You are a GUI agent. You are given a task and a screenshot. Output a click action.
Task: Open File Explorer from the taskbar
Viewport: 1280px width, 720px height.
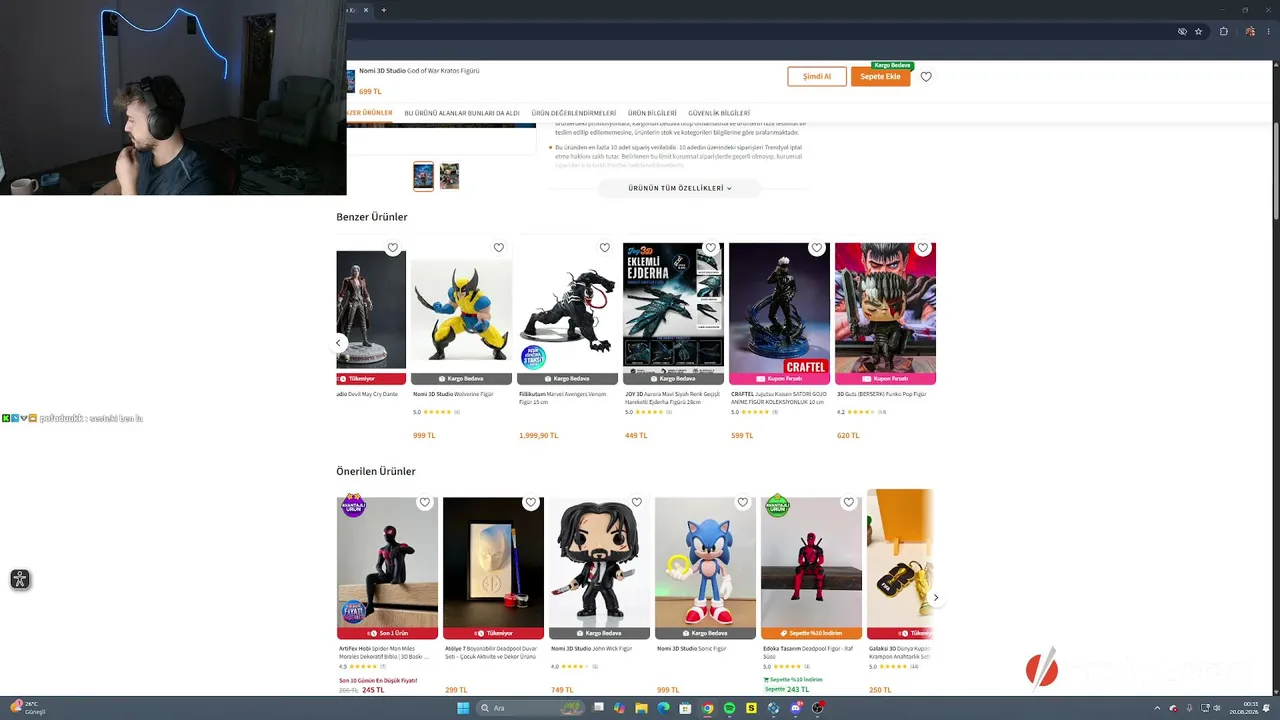(x=641, y=708)
